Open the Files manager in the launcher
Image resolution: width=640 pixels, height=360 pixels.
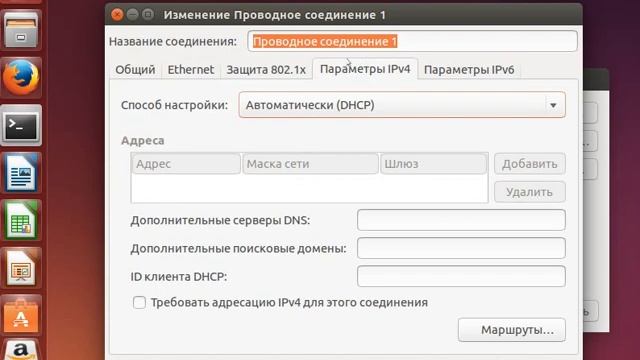pyautogui.click(x=21, y=30)
